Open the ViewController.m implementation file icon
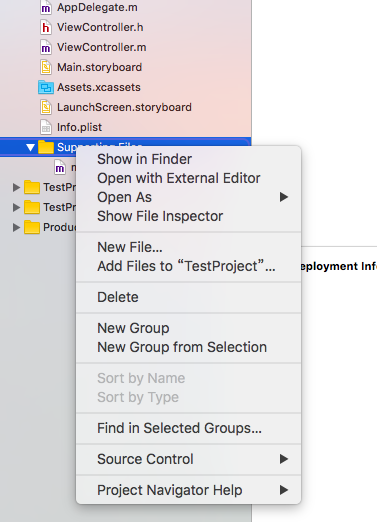This screenshot has height=522, width=377. click(x=46, y=47)
